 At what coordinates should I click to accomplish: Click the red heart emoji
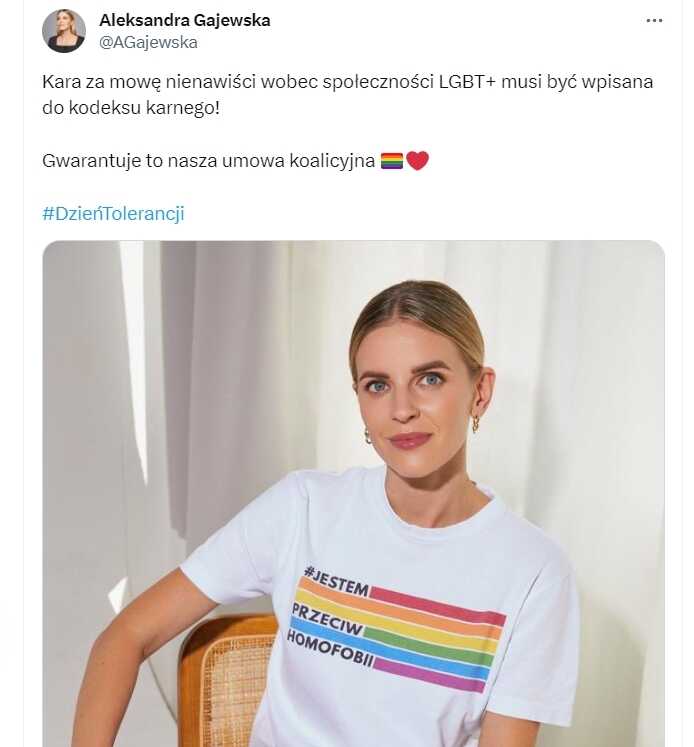[x=418, y=161]
